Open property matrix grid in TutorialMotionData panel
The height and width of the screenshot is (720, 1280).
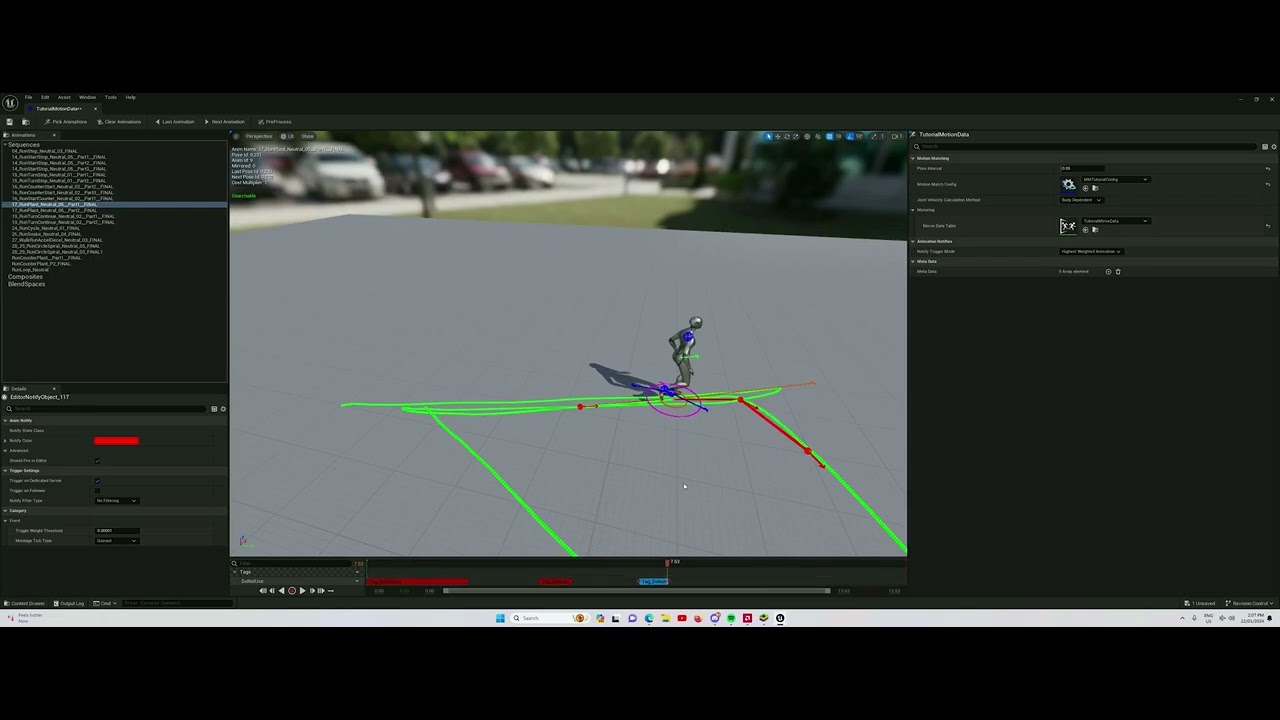point(1265,147)
